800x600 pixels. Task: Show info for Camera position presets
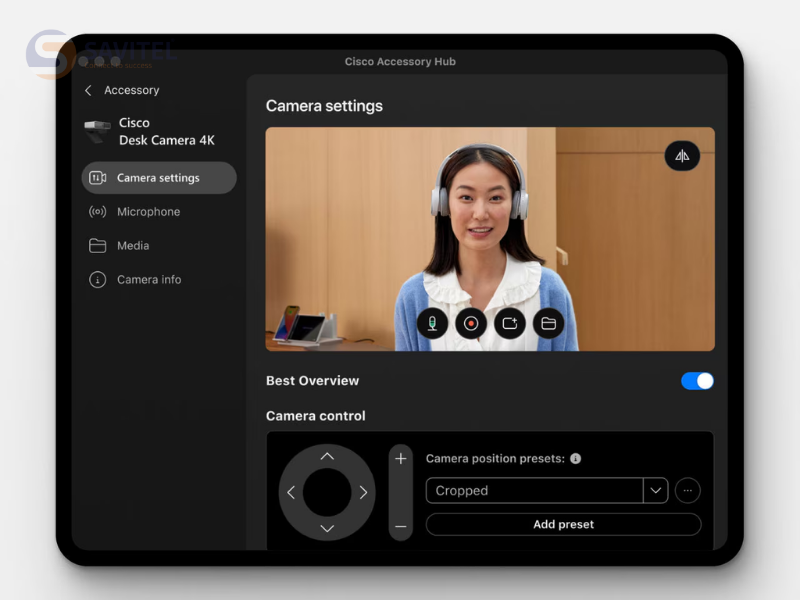(576, 459)
